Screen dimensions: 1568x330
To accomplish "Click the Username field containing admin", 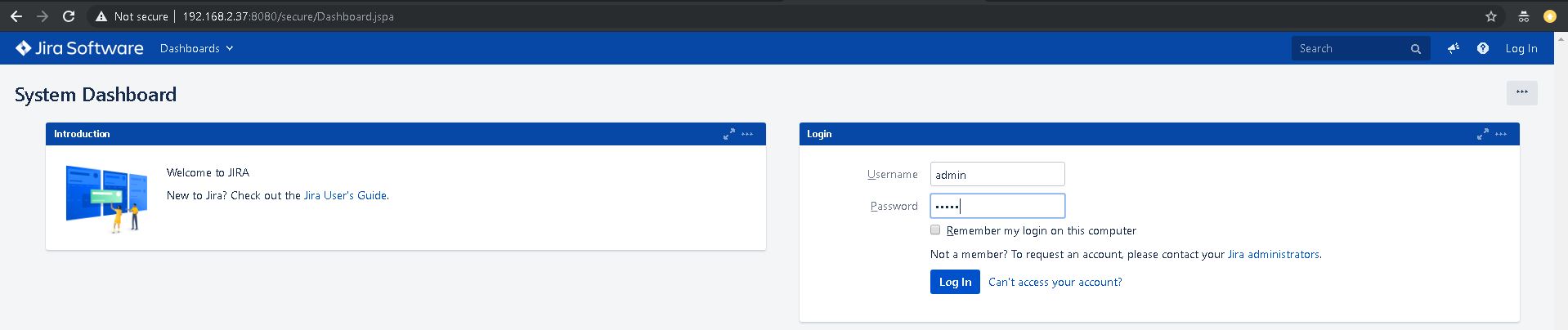I will coord(997,174).
